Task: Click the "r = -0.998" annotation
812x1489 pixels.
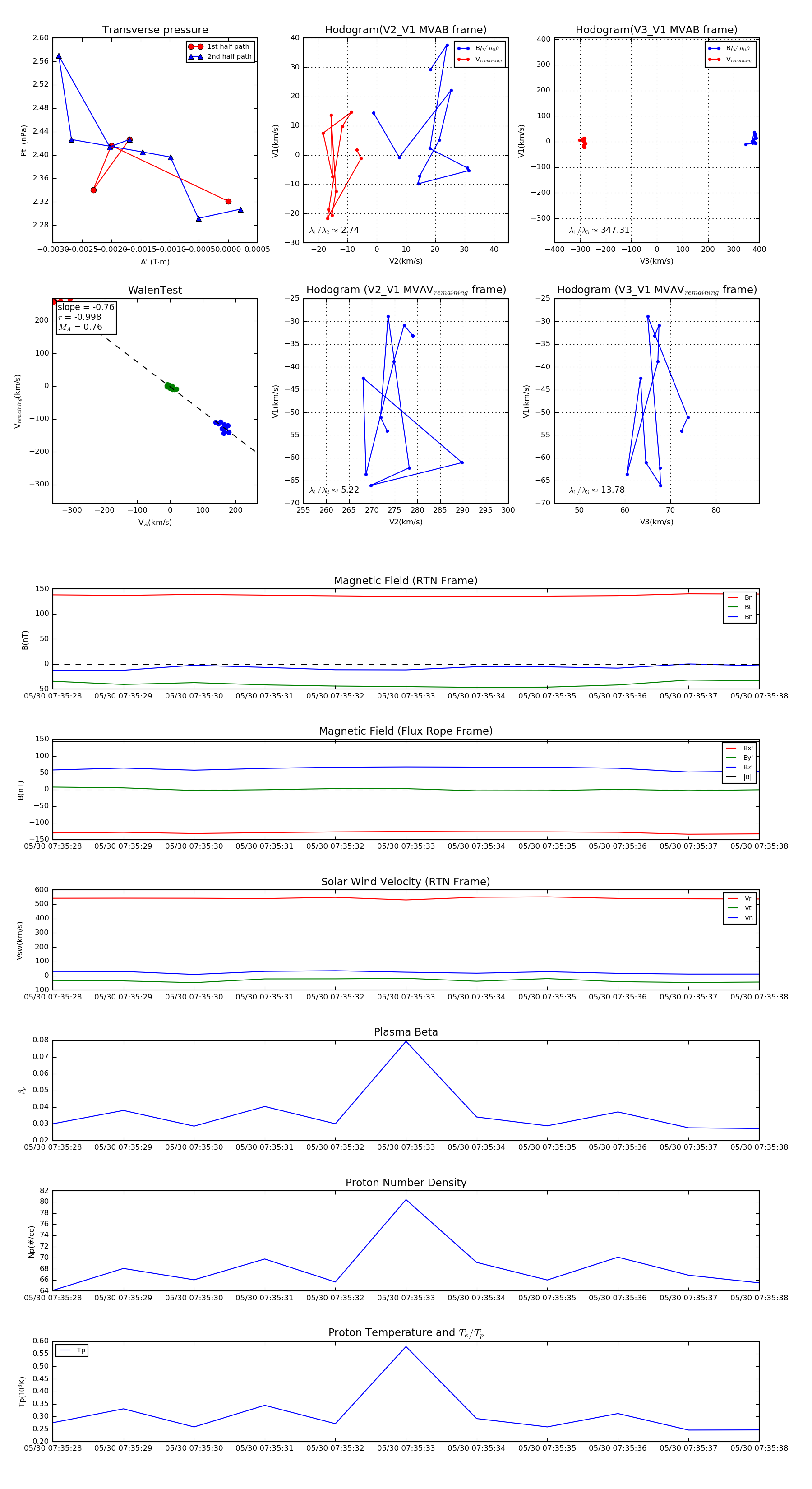Action: (x=80, y=317)
